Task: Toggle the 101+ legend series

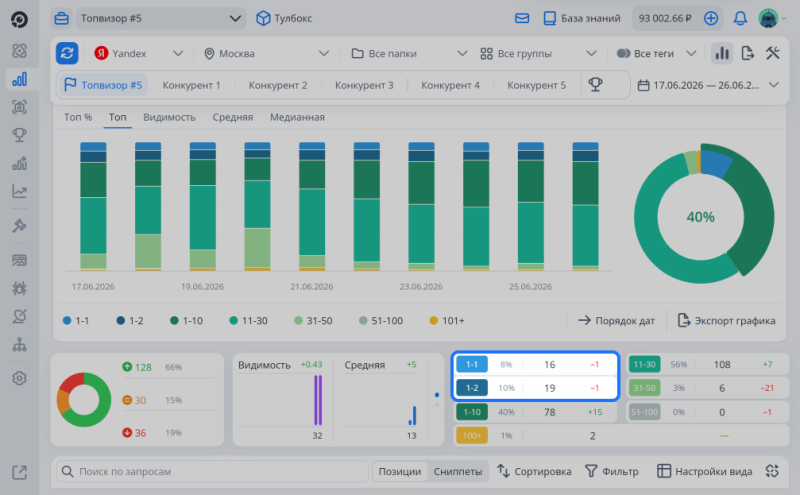Action: [x=447, y=320]
